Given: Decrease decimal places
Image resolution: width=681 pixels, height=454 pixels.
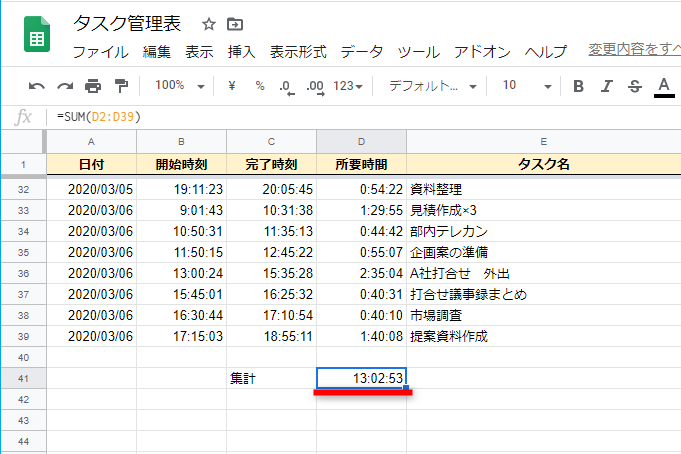Looking at the screenshot, I should [x=287, y=86].
